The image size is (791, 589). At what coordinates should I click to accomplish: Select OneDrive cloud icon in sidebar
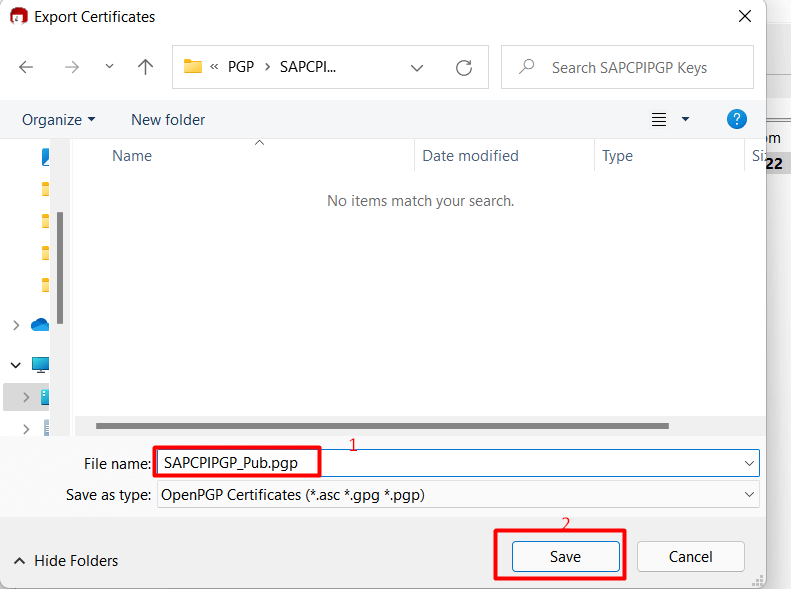click(40, 325)
